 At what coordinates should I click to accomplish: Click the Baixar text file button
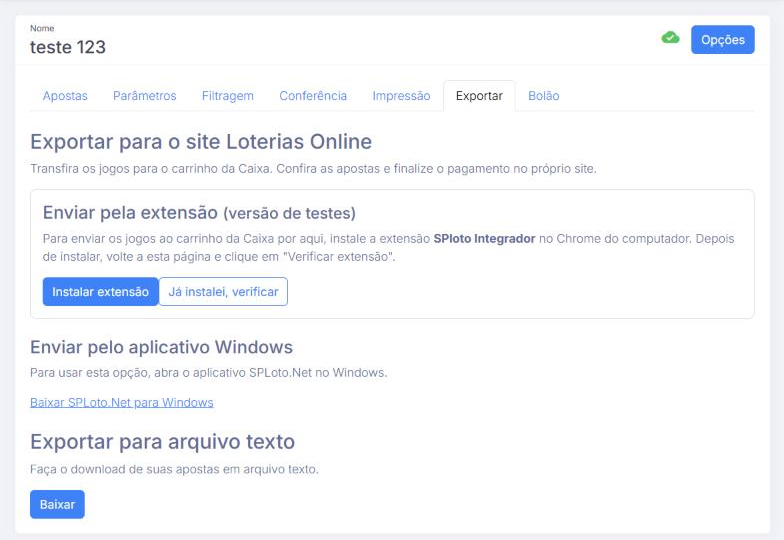click(x=57, y=504)
